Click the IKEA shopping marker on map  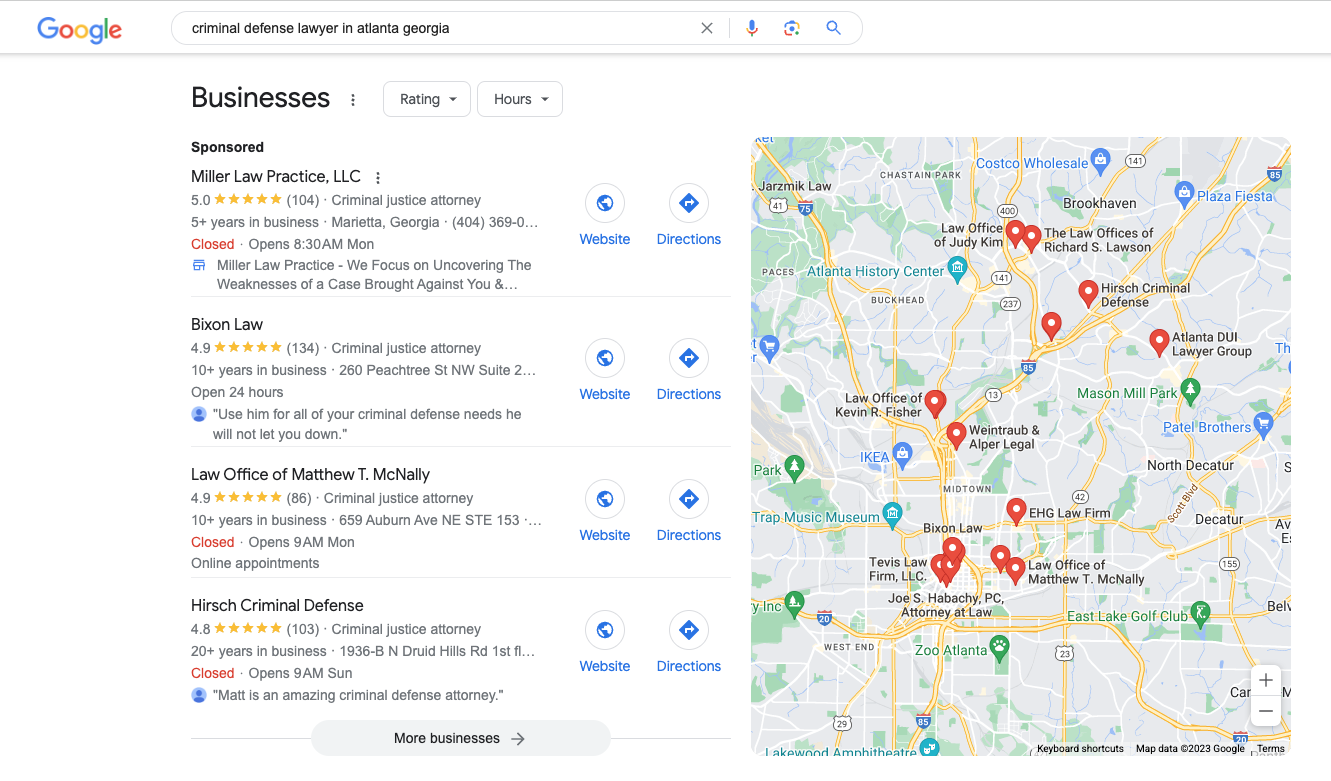coord(903,455)
